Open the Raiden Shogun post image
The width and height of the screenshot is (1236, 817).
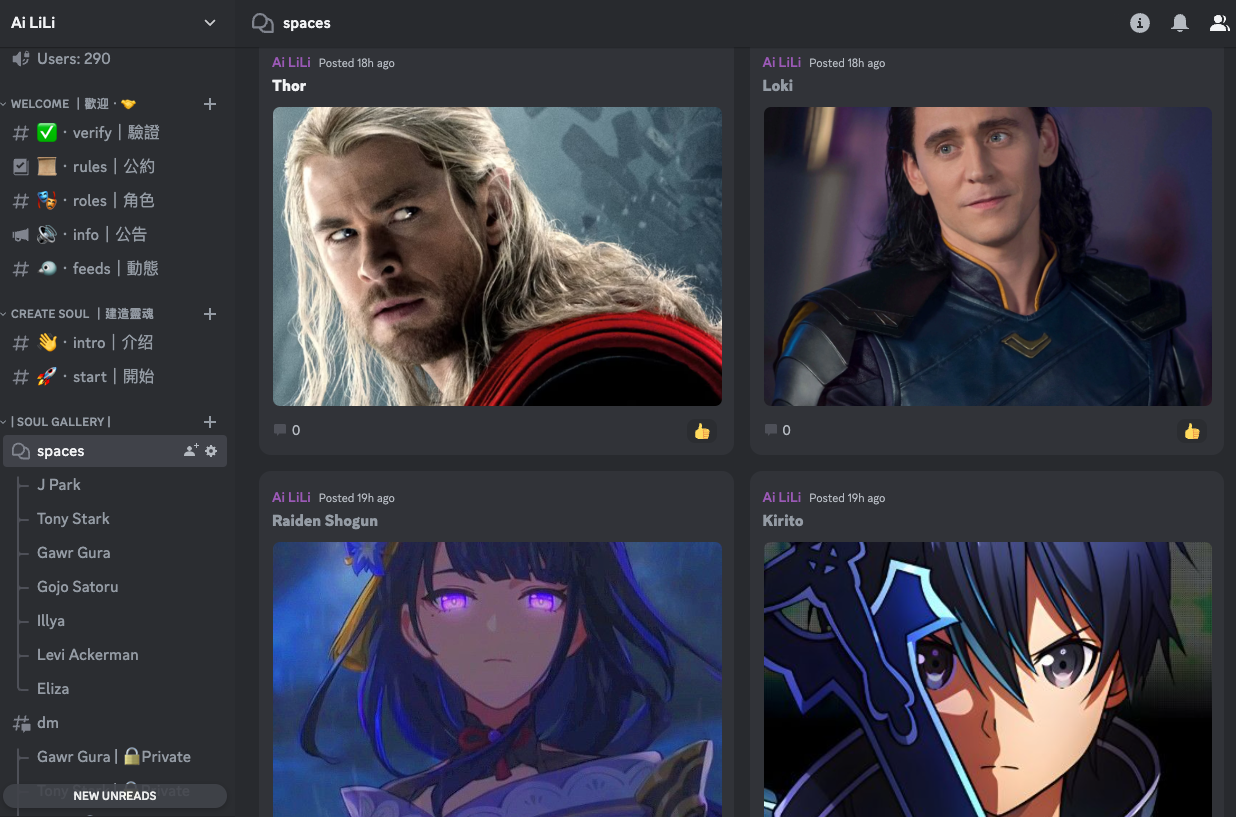pos(497,679)
